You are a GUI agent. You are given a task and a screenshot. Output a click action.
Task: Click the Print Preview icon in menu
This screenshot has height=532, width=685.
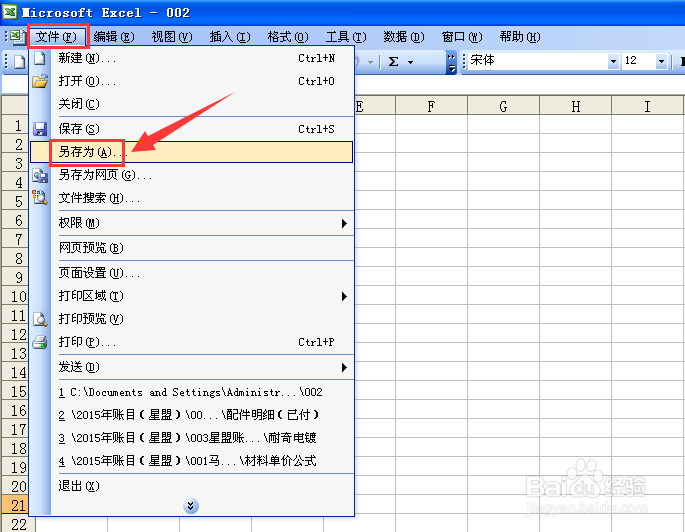(40, 319)
